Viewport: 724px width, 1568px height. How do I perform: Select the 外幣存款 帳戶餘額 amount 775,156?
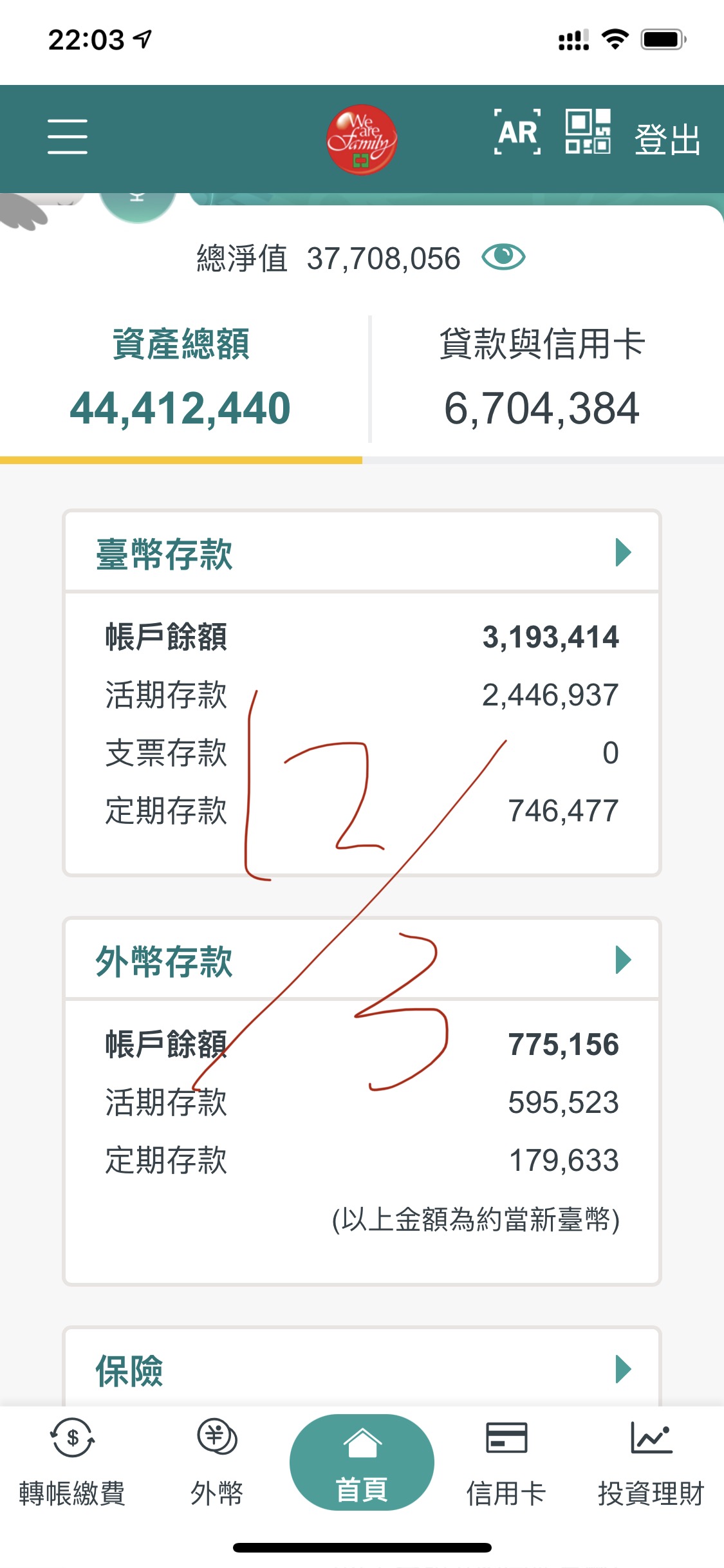(563, 1045)
